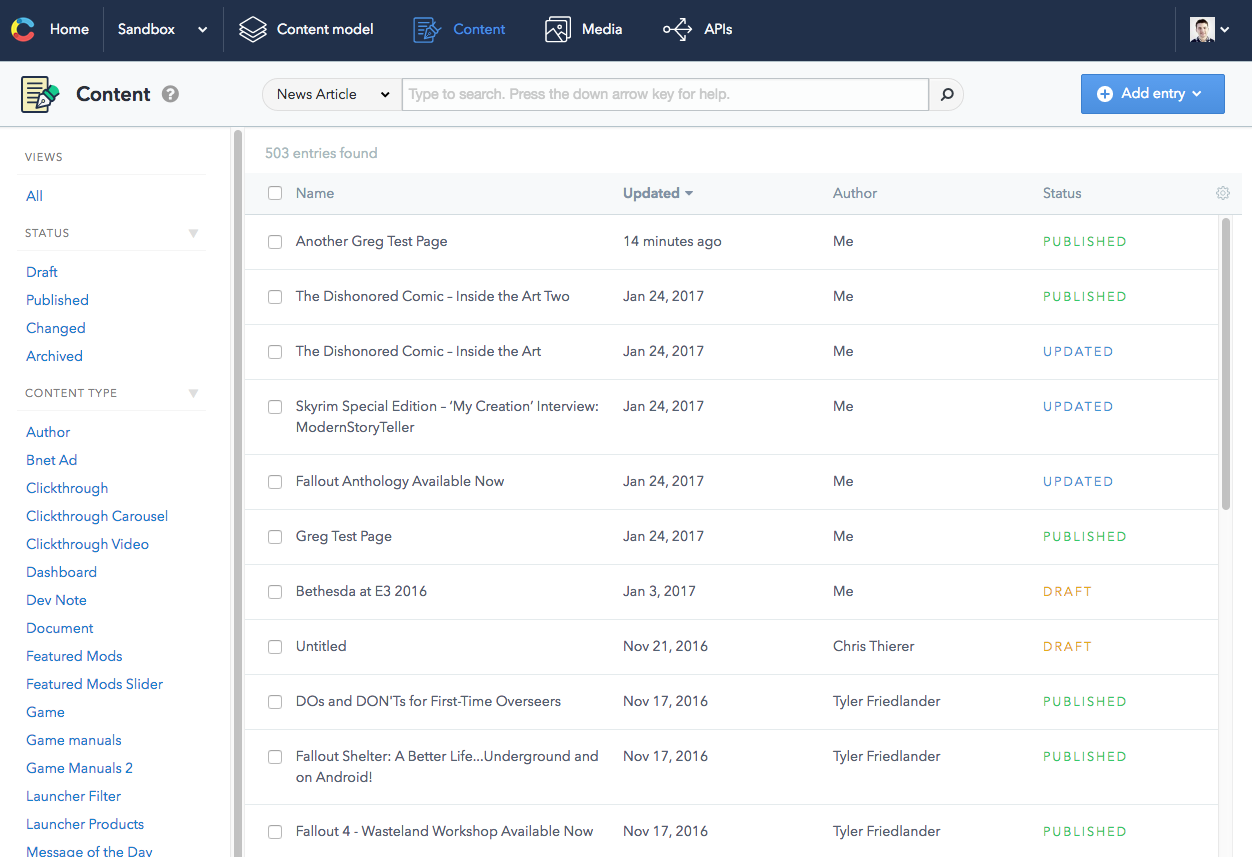Open the Content model layers icon
Viewport: 1252px width, 857px height.
coord(253,29)
